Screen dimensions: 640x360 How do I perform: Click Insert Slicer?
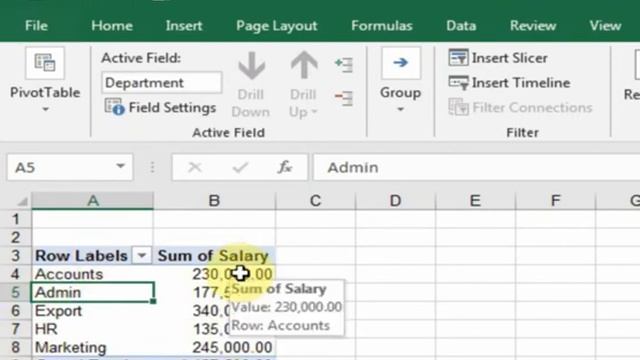pos(498,58)
